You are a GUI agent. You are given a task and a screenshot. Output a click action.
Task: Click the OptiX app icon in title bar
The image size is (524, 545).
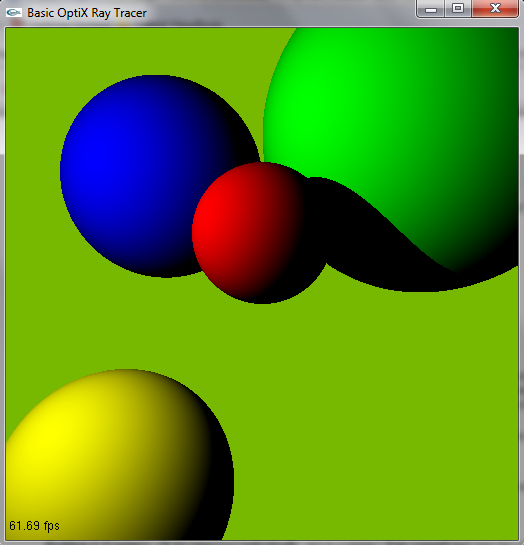click(x=14, y=13)
